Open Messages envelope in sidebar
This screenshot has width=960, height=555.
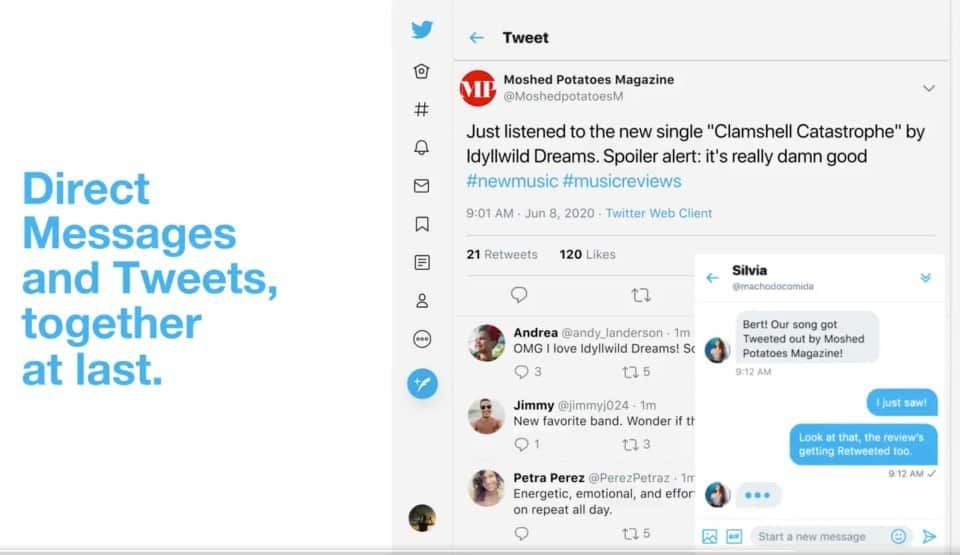422,186
